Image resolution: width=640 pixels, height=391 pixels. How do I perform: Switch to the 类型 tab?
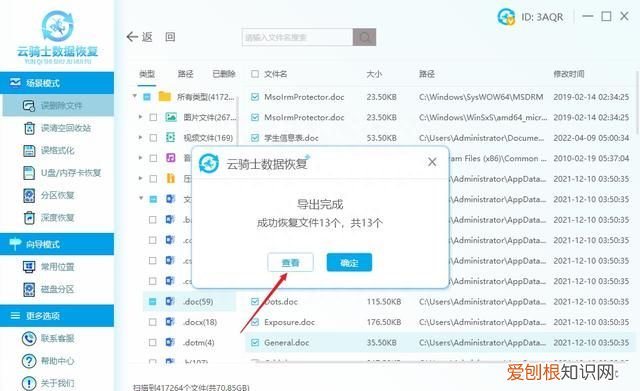point(147,74)
